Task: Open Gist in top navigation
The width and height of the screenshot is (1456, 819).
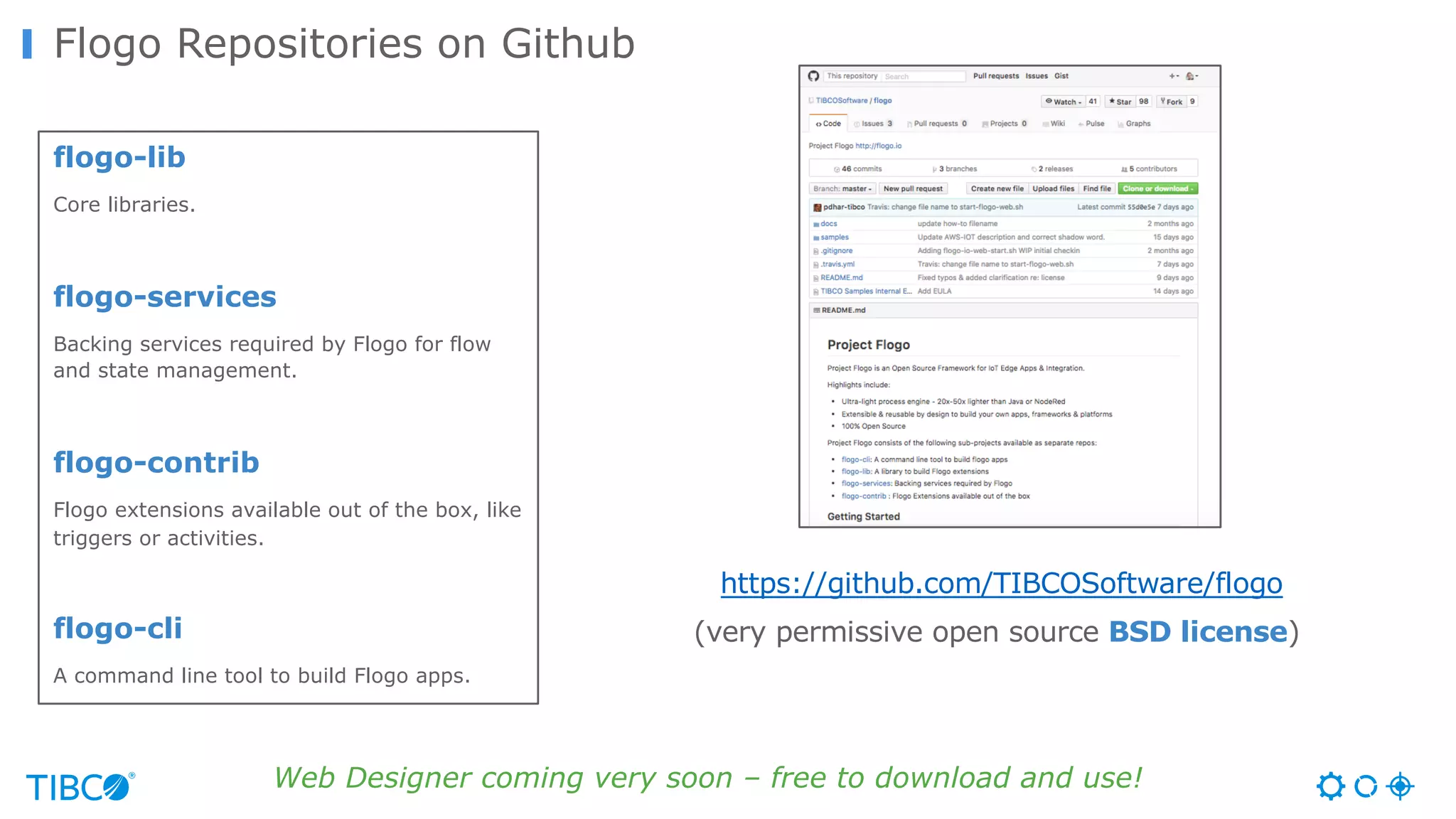Action: 1061,76
